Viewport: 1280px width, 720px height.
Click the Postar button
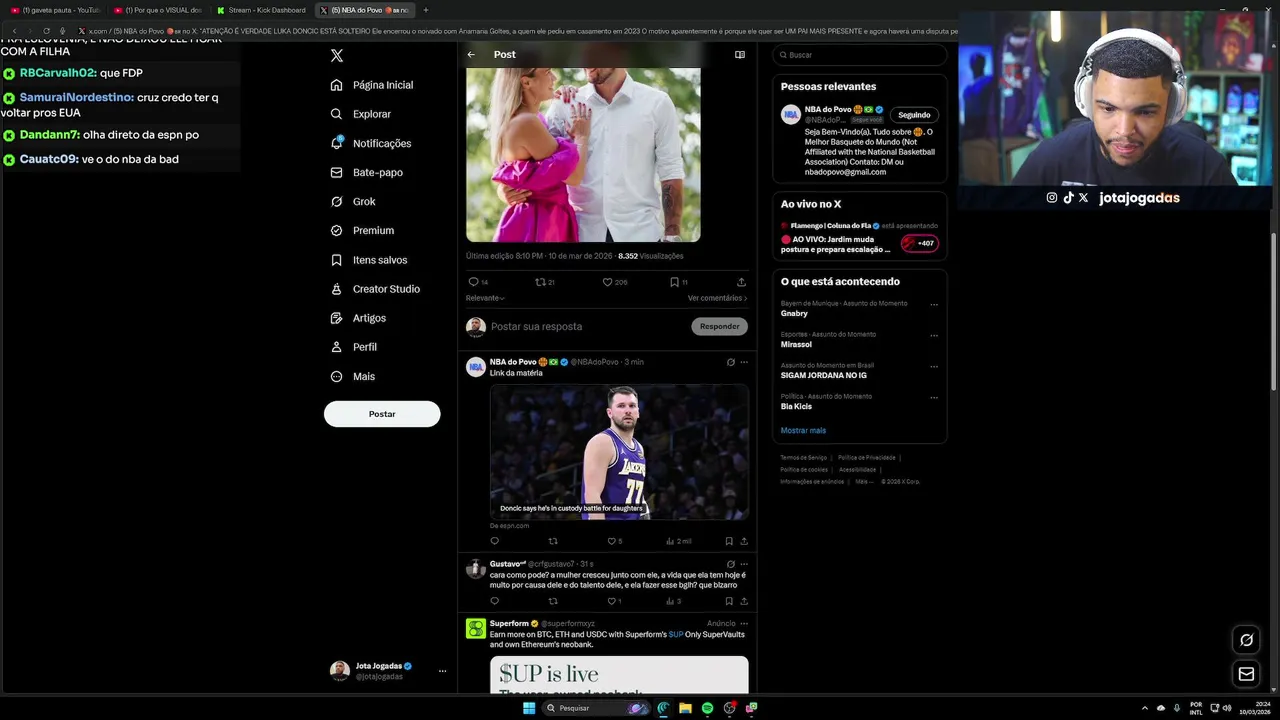click(382, 414)
